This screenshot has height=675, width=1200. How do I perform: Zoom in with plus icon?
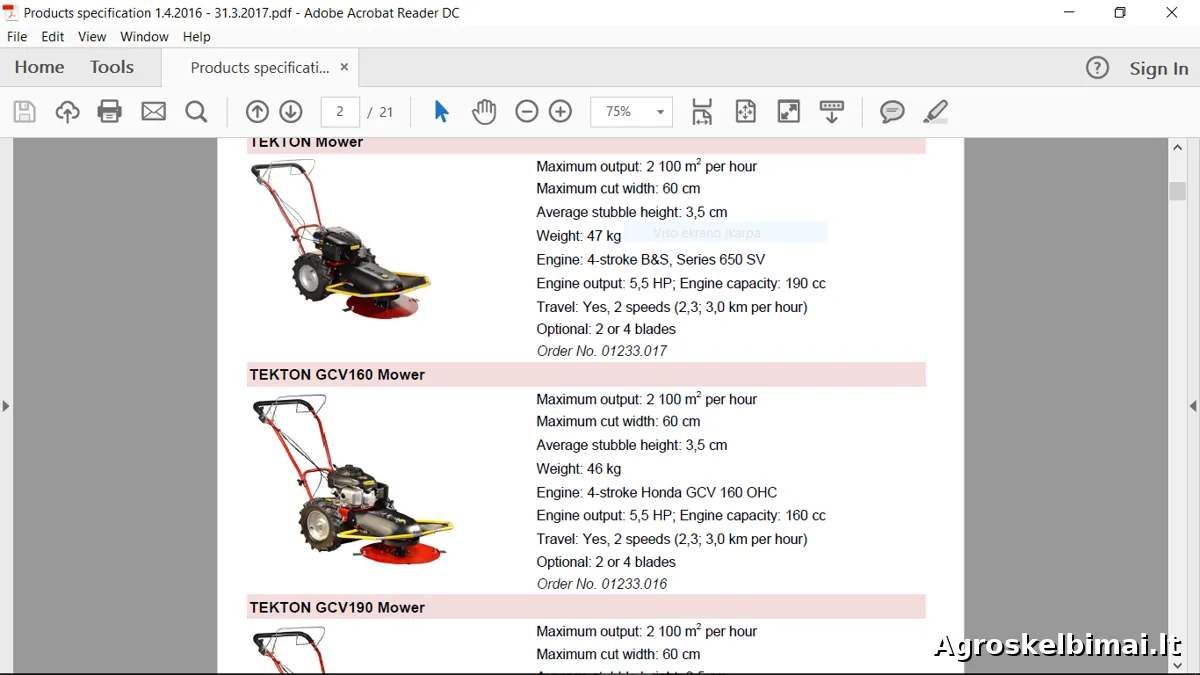coord(561,111)
